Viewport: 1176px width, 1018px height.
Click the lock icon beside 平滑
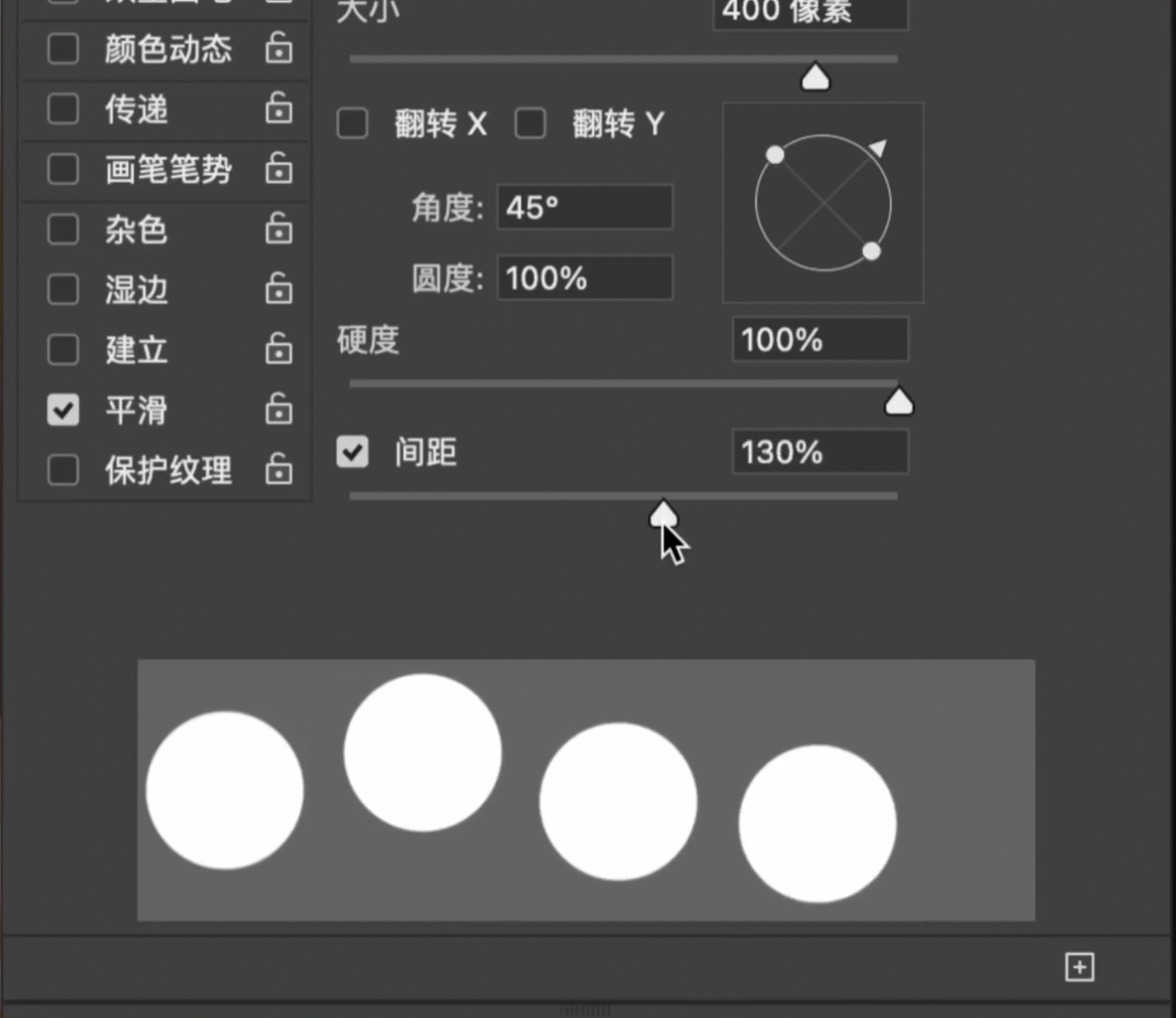click(x=278, y=409)
